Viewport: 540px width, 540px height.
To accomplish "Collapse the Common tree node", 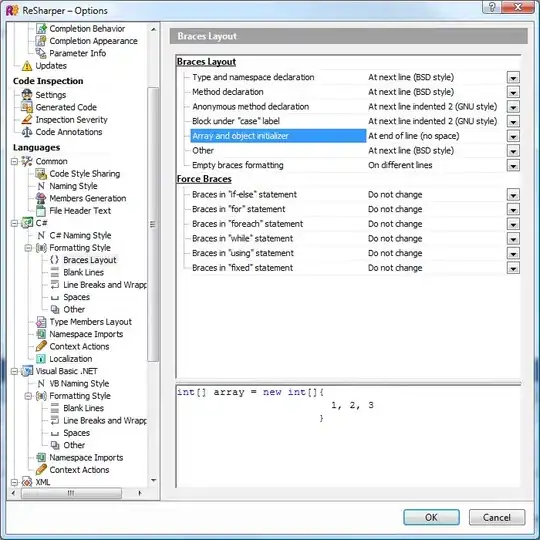I will point(14,161).
